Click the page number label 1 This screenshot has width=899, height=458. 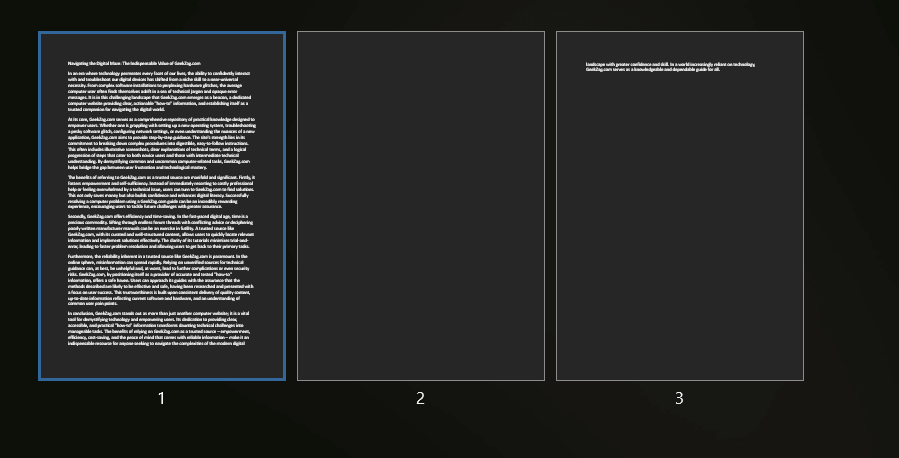click(162, 398)
